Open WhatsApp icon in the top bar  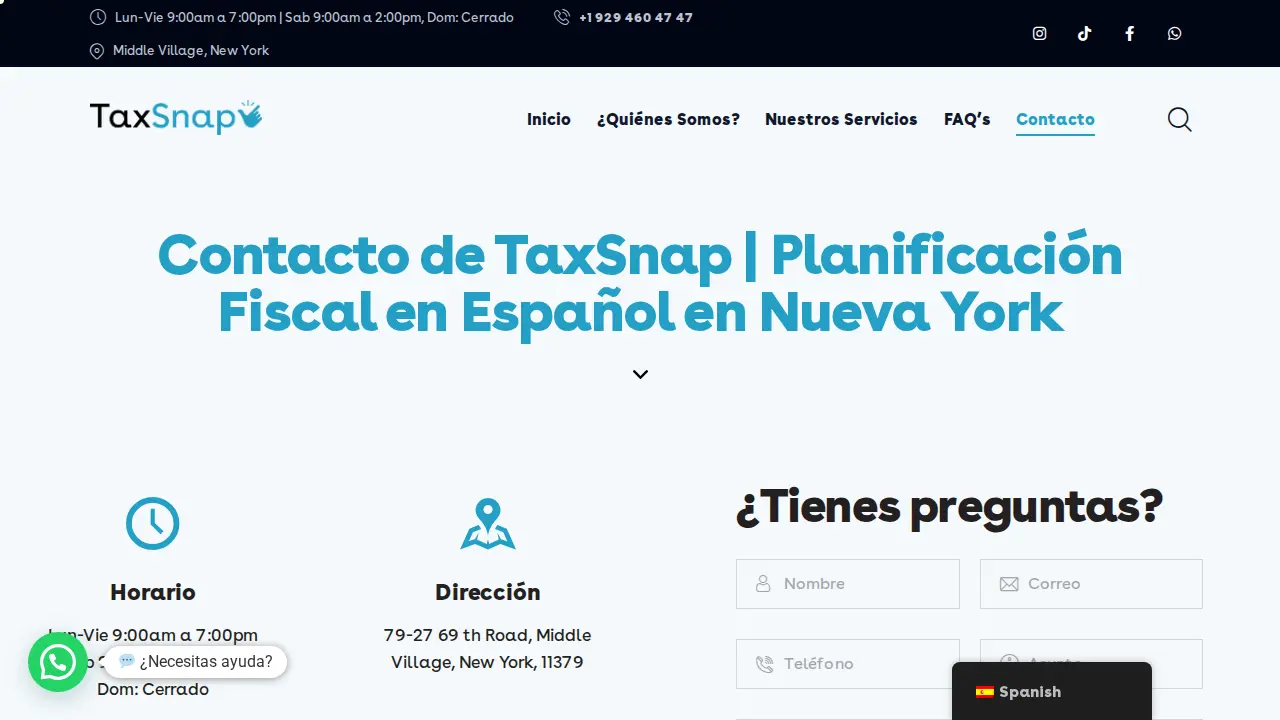click(x=1175, y=33)
